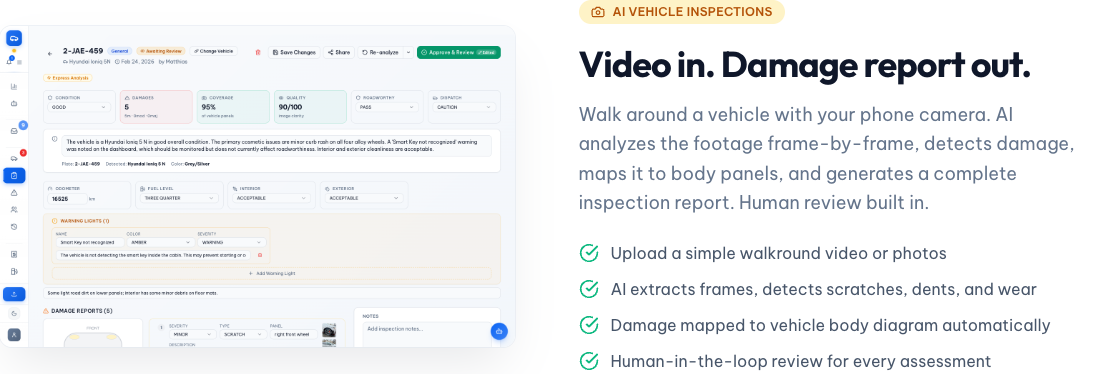Open the car icon with red badge
This screenshot has height=374, width=1093.
(x=14, y=158)
